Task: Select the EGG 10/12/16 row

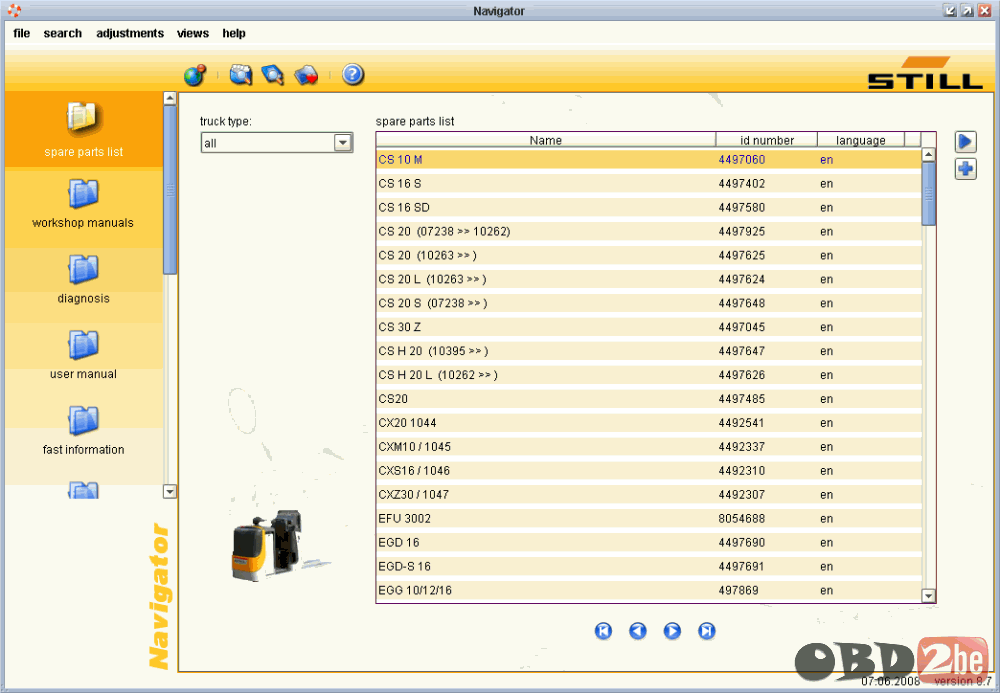Action: tap(649, 590)
